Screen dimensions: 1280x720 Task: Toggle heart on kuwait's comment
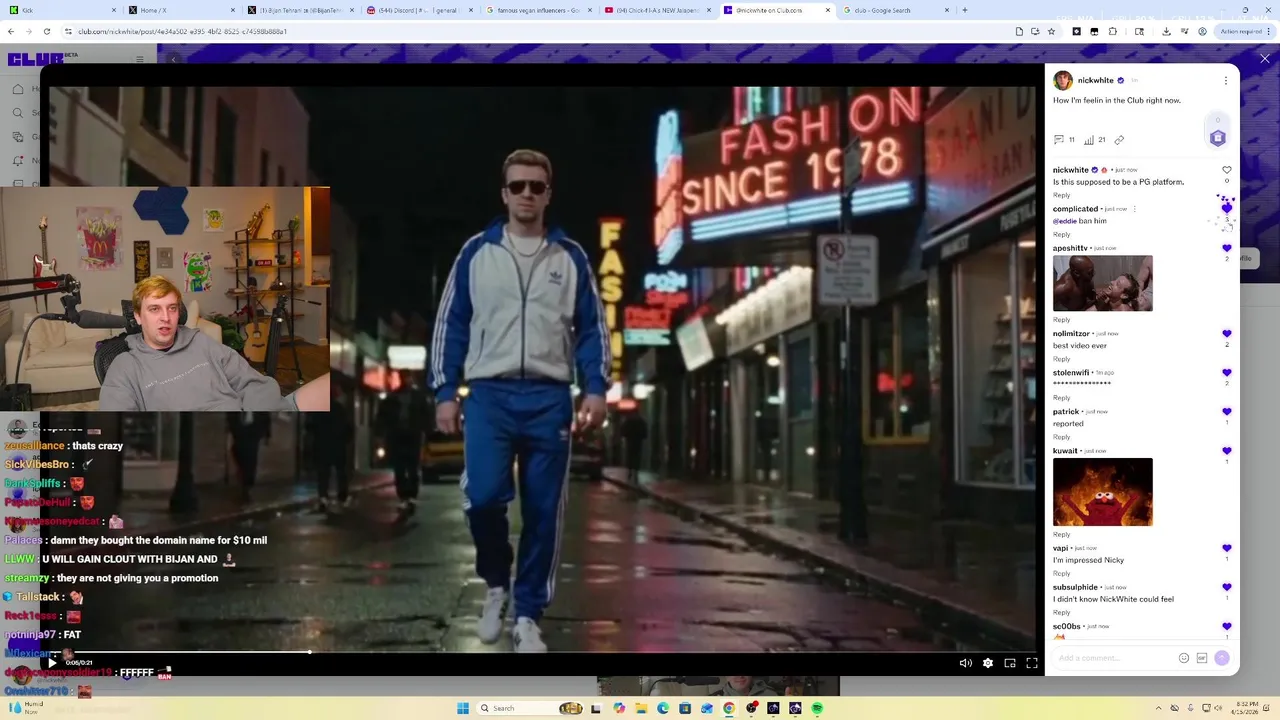click(x=1227, y=451)
